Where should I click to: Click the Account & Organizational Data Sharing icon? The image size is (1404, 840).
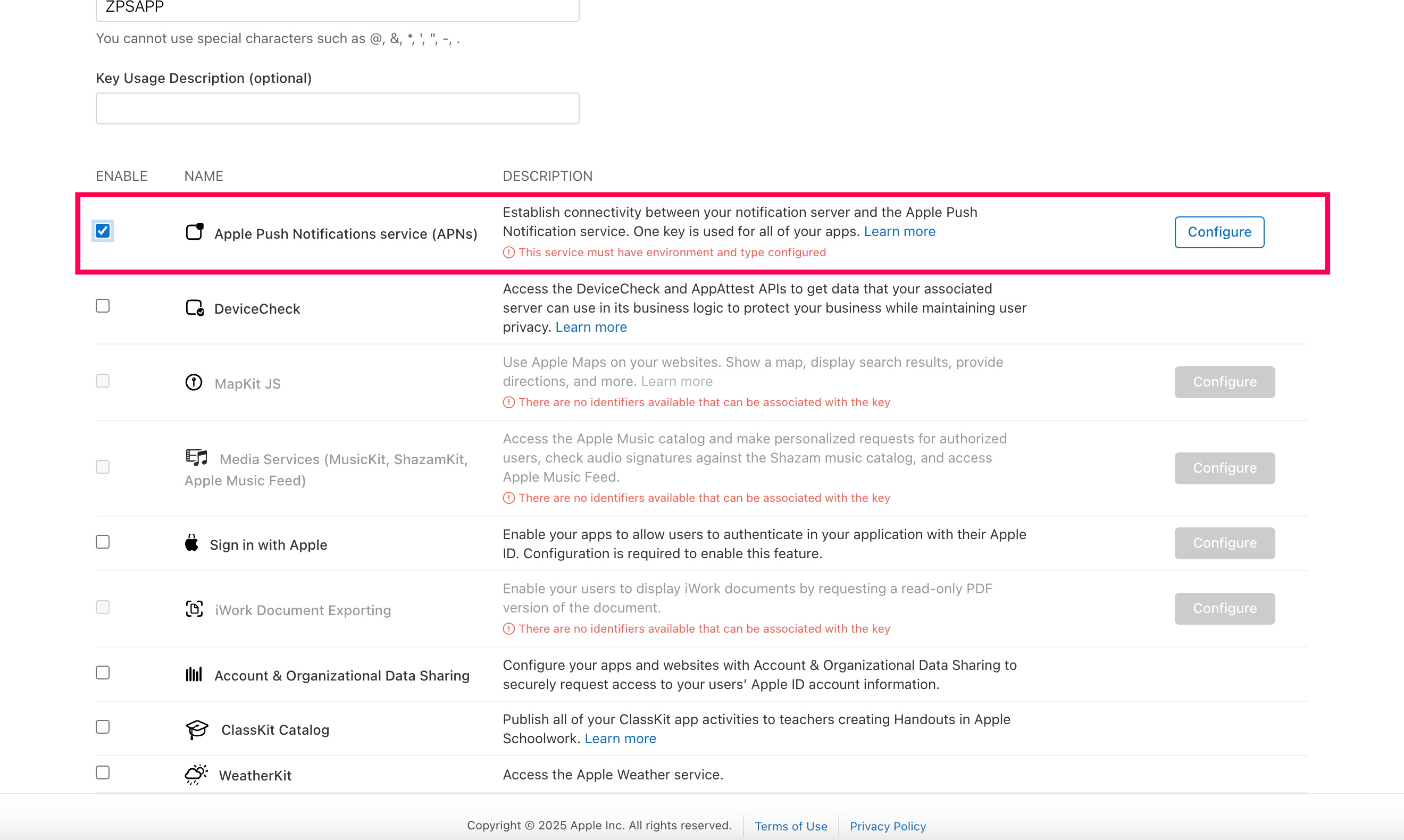[x=194, y=674]
